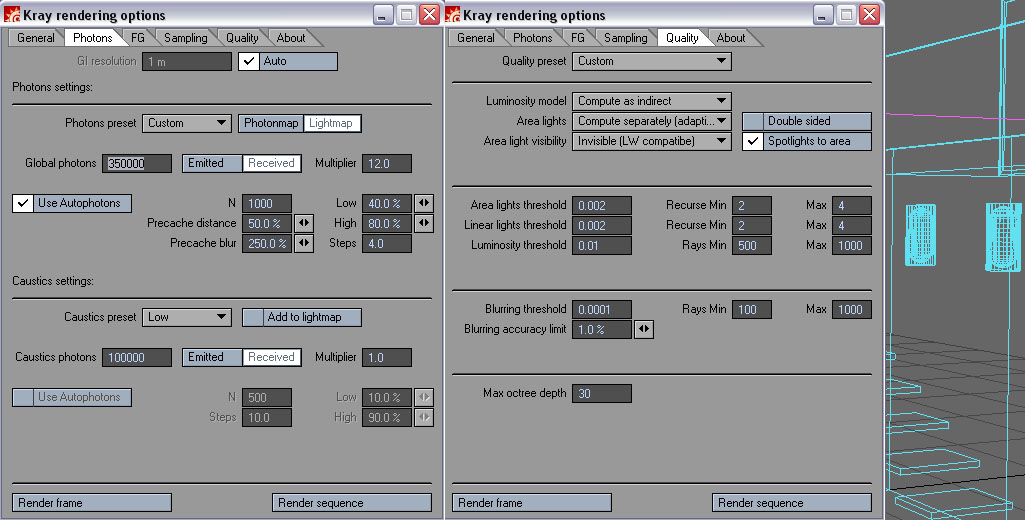The image size is (1025, 520).
Task: Edit Max octree depth field
Action: tap(602, 393)
